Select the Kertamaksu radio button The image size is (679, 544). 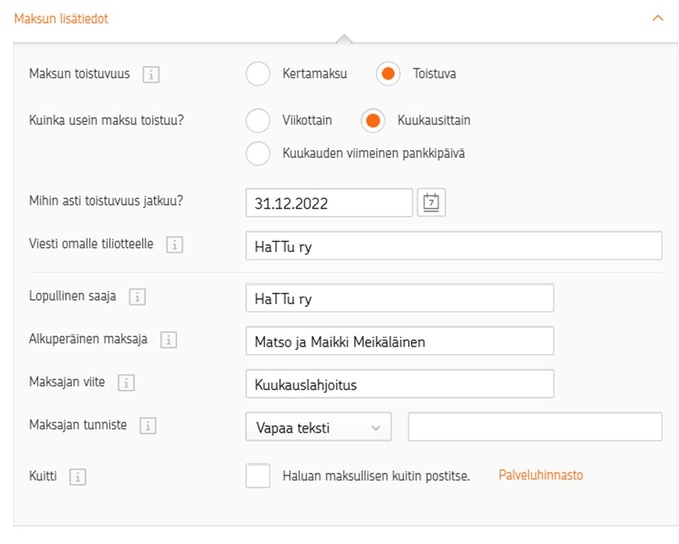[x=258, y=74]
